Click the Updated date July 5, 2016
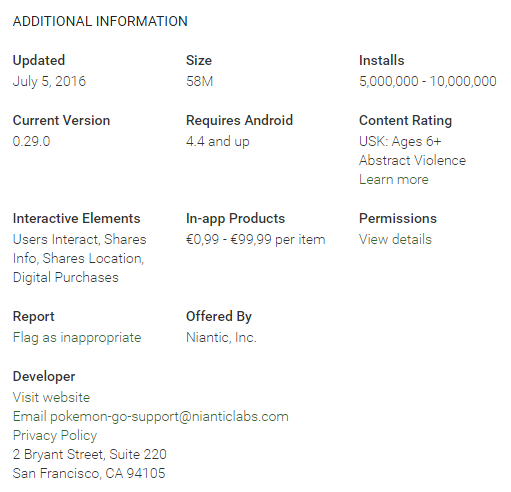The width and height of the screenshot is (511, 492). click(x=49, y=81)
